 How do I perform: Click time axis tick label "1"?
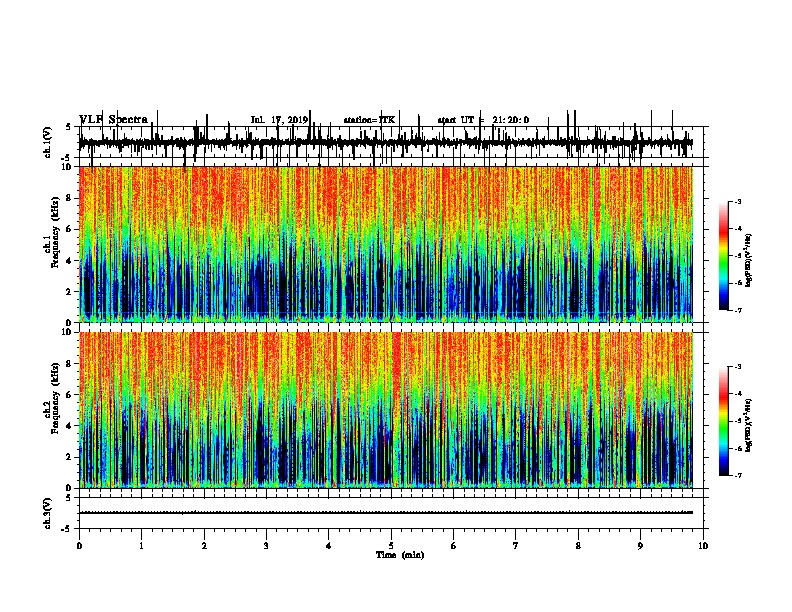(x=142, y=546)
